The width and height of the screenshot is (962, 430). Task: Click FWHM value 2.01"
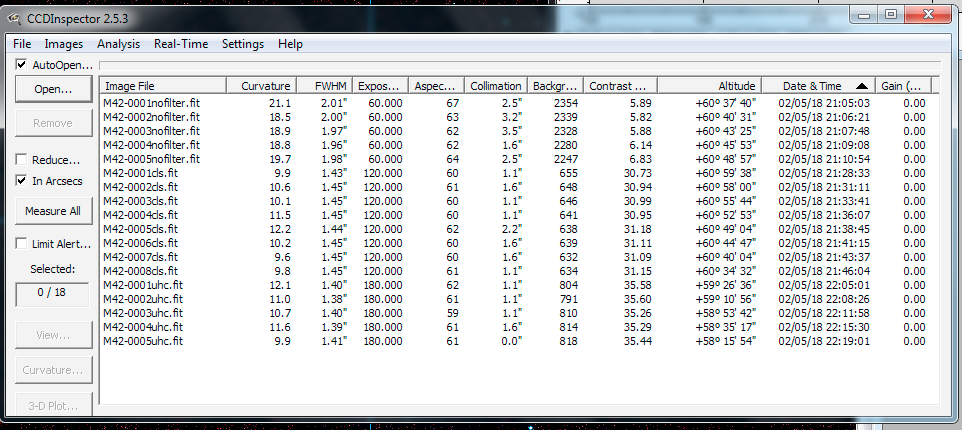(334, 103)
